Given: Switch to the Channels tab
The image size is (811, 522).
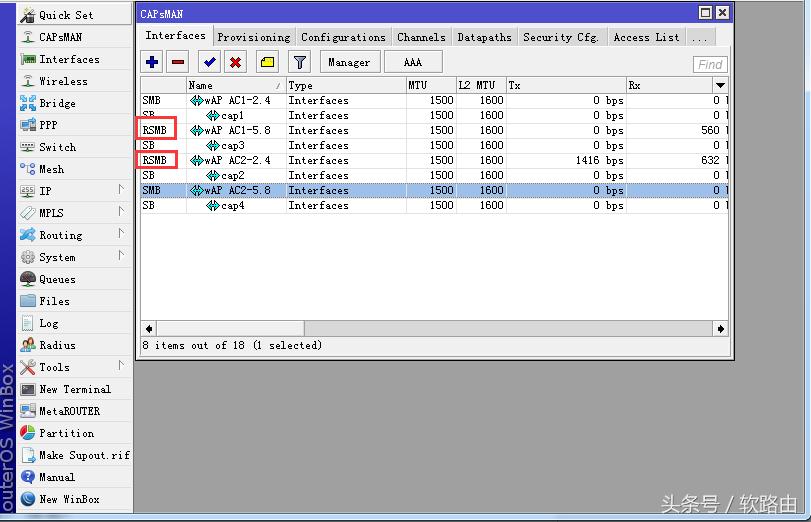Looking at the screenshot, I should (422, 37).
